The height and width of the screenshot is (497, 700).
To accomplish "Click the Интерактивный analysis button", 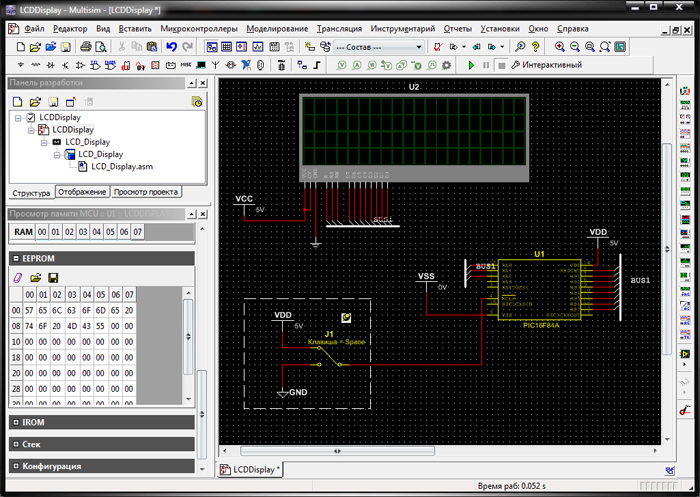I will coord(547,65).
